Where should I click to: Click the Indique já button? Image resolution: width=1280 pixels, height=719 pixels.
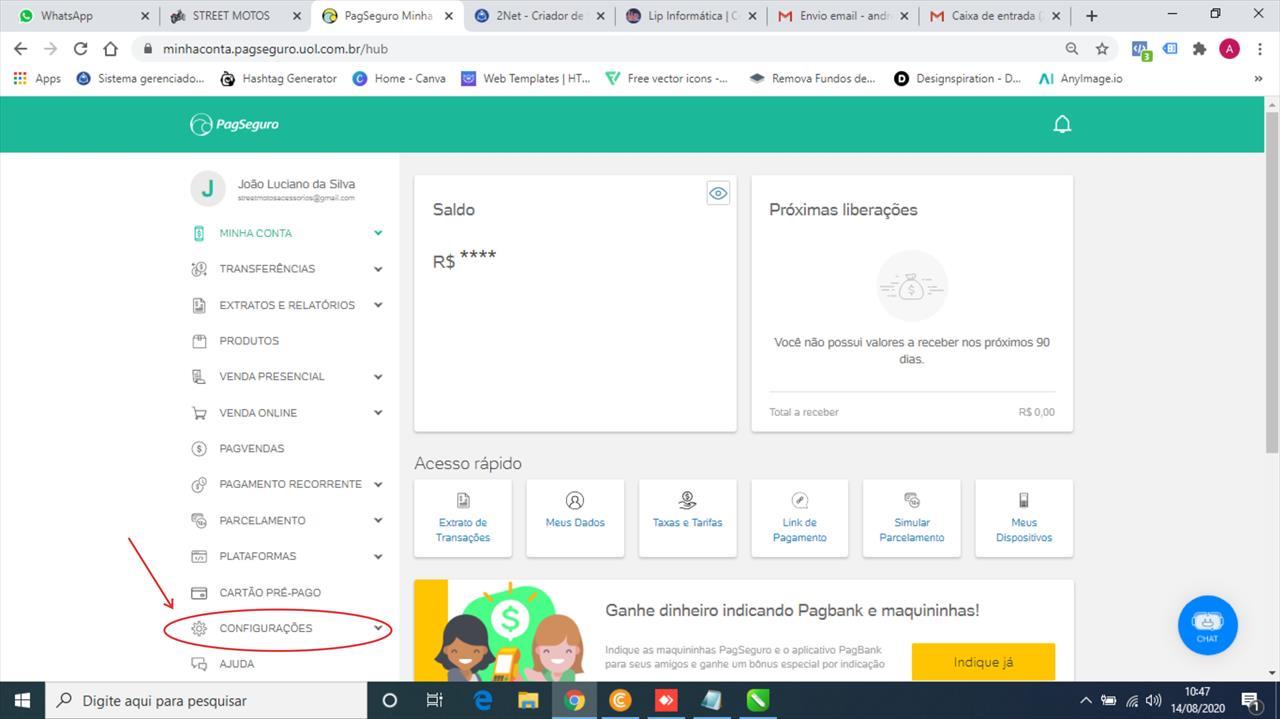tap(983, 662)
